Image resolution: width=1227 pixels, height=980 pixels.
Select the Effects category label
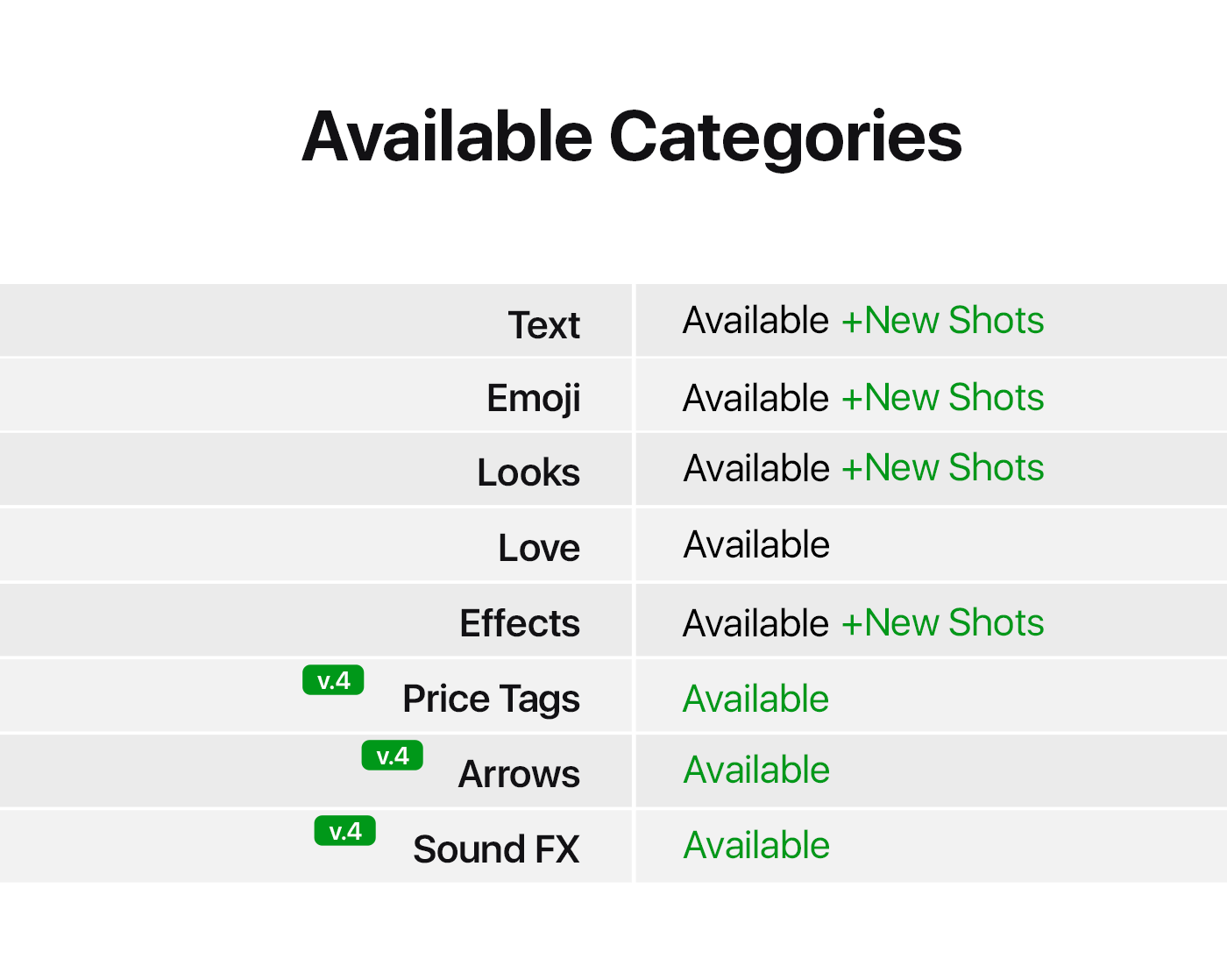click(x=520, y=623)
